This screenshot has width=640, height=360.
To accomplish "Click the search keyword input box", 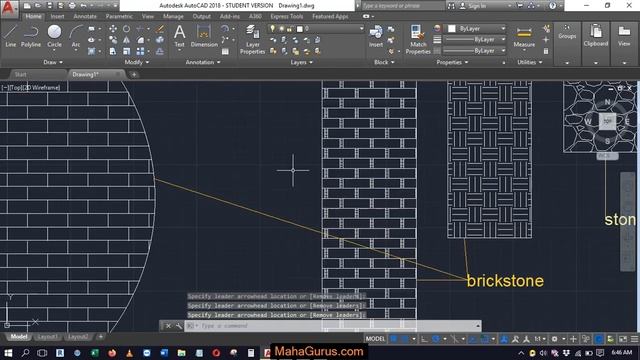I will 402,6.
